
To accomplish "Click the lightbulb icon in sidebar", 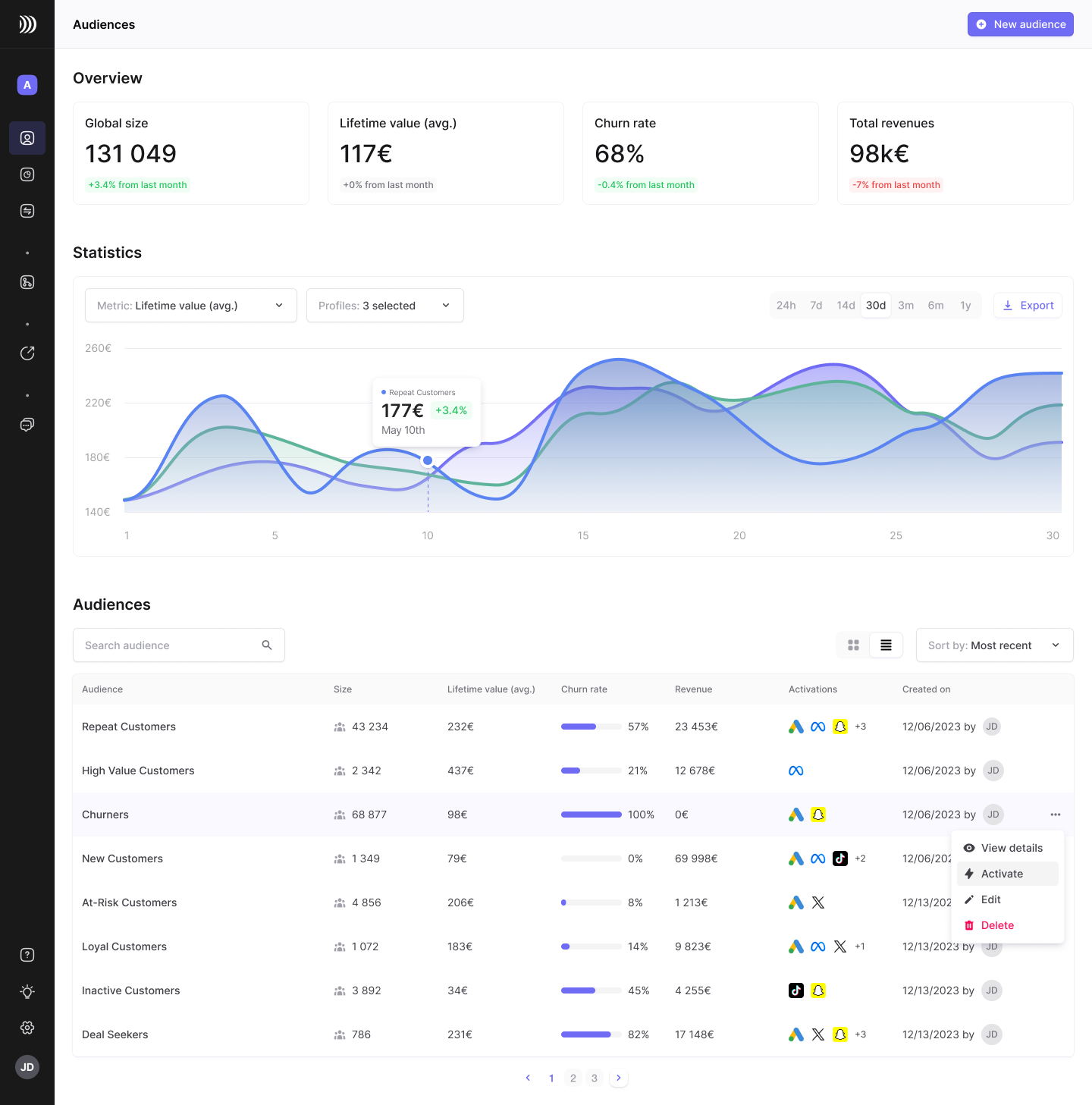I will (27, 991).
